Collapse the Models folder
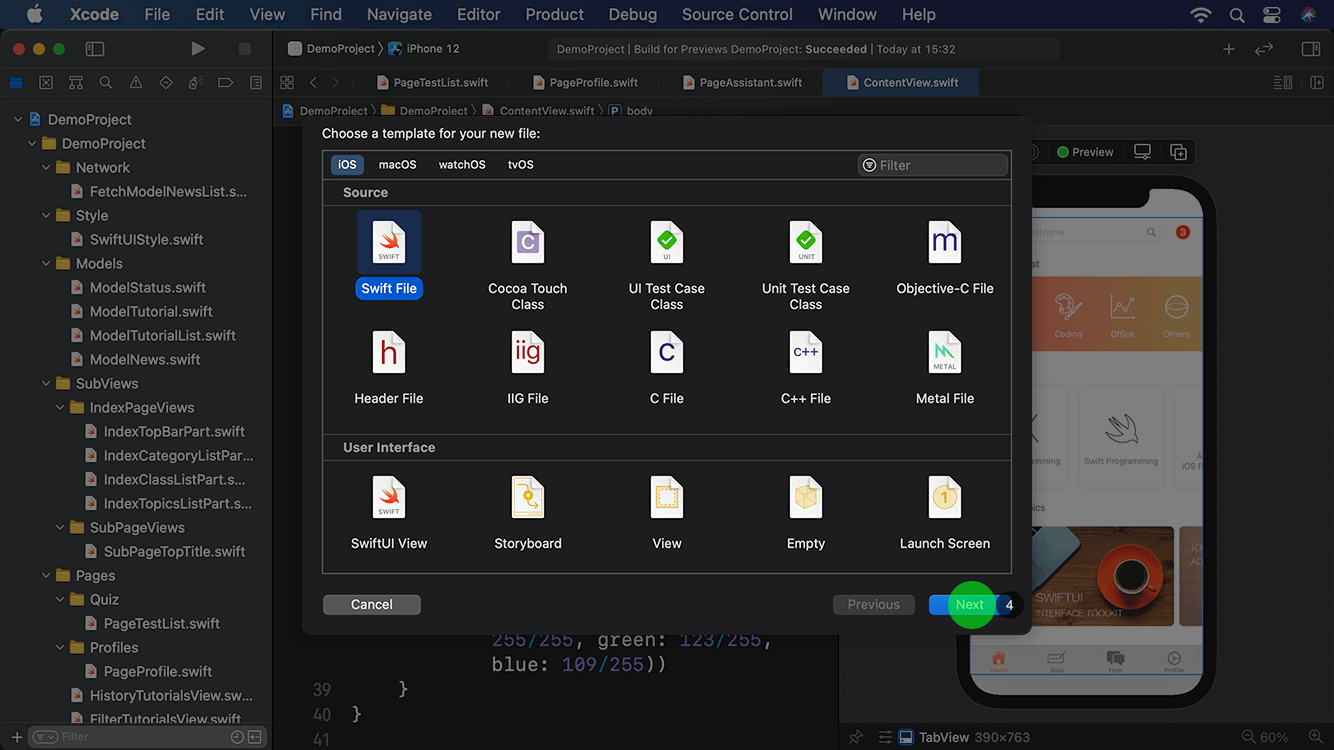The image size is (1334, 750). tap(45, 263)
